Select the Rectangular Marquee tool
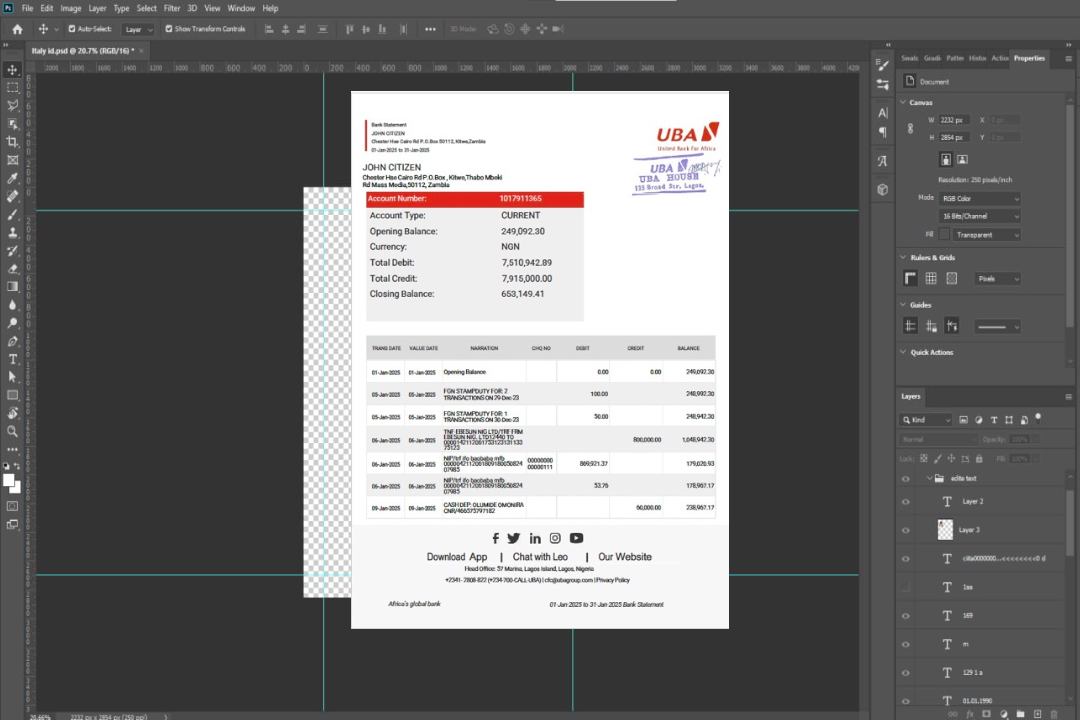This screenshot has width=1080, height=720. 12,88
